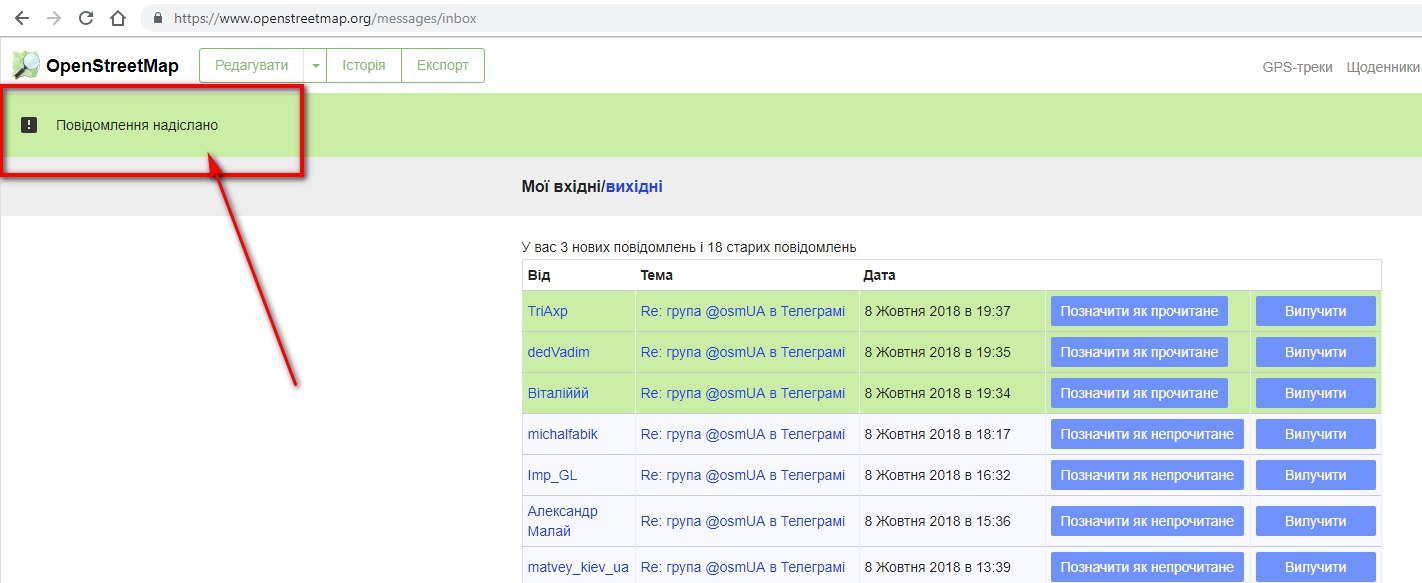Click the date 8 Жовтня 2018 в 19:35
Viewport: 1422px width, 583px height.
(x=937, y=352)
